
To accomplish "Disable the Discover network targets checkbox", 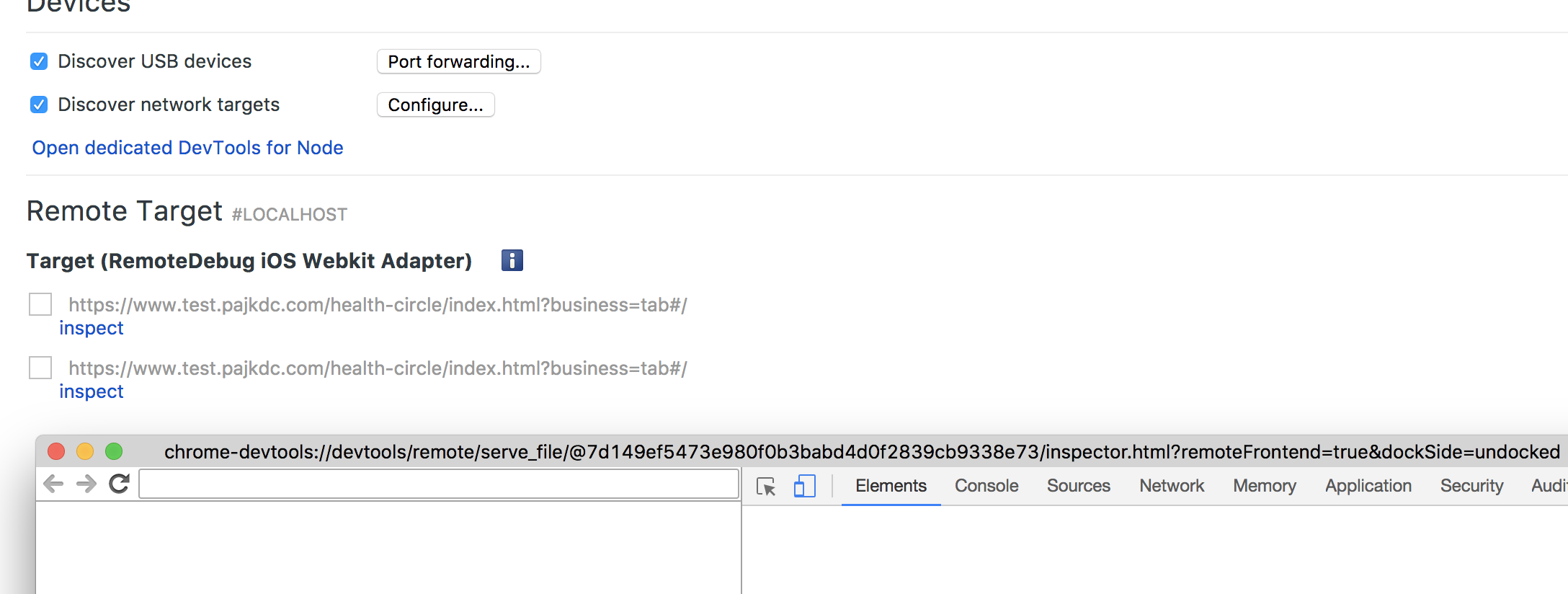I will (39, 105).
